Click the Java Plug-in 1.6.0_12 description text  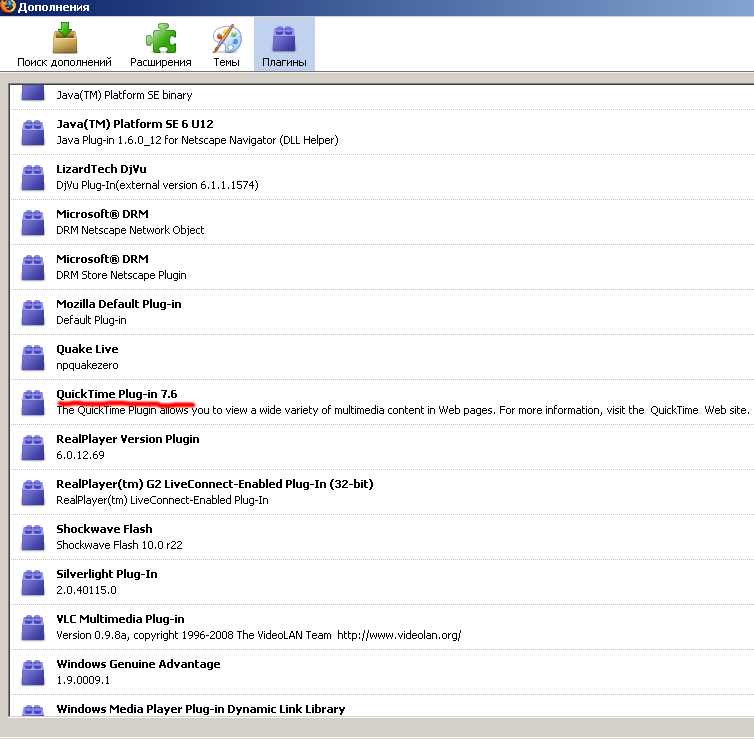(x=197, y=140)
